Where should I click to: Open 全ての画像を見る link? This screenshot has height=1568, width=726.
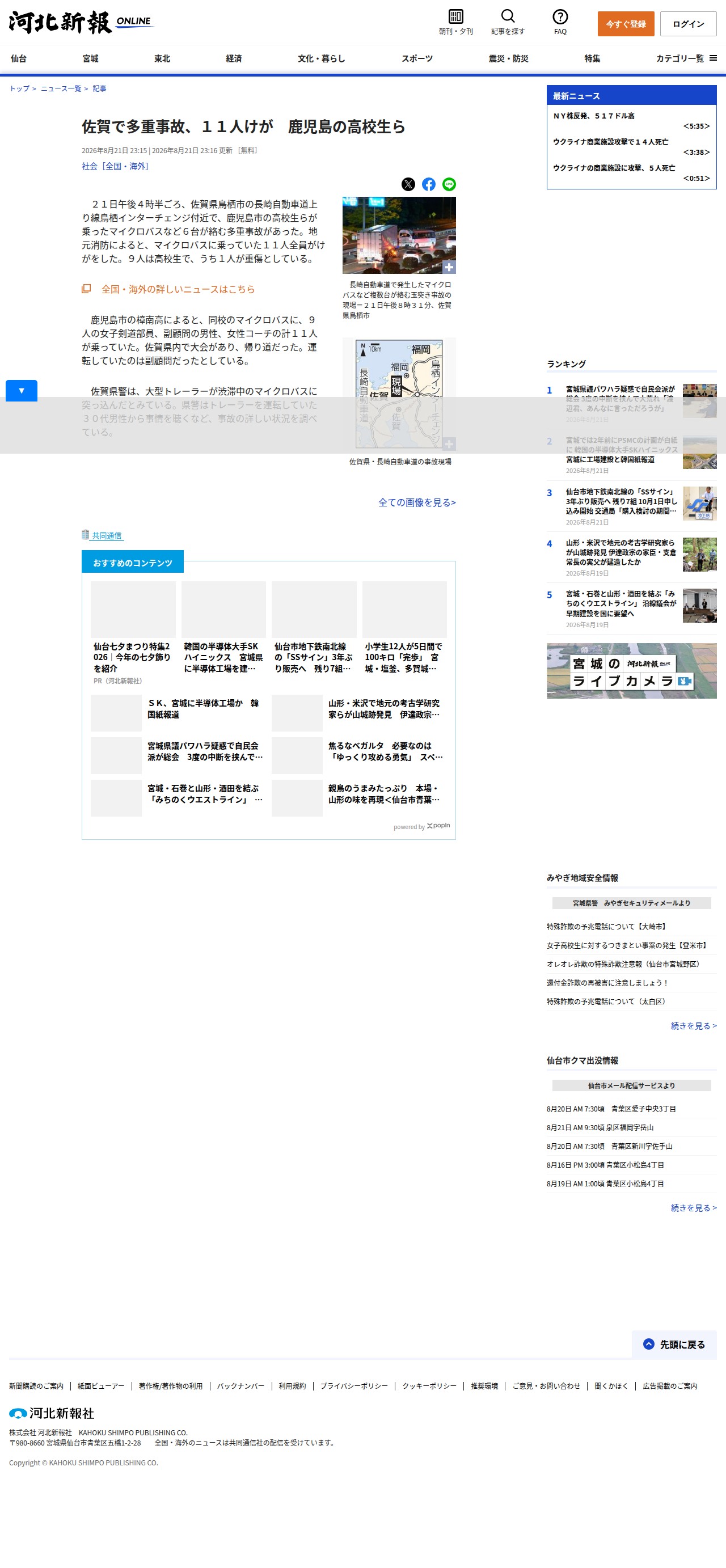click(x=417, y=502)
